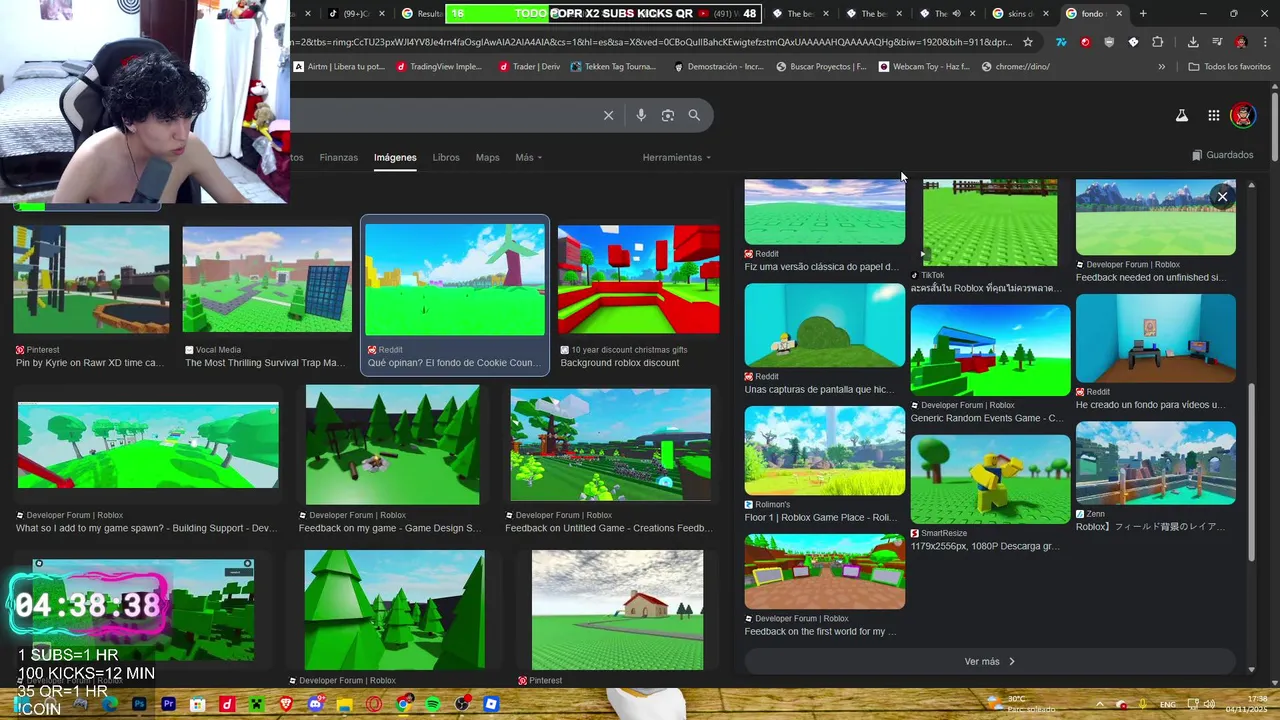Viewport: 1280px width, 720px height.
Task: Open Opera browser from the taskbar
Action: click(x=374, y=704)
